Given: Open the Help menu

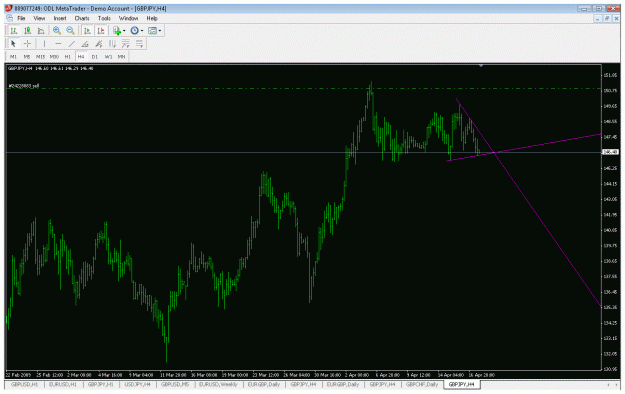Looking at the screenshot, I should click(152, 18).
